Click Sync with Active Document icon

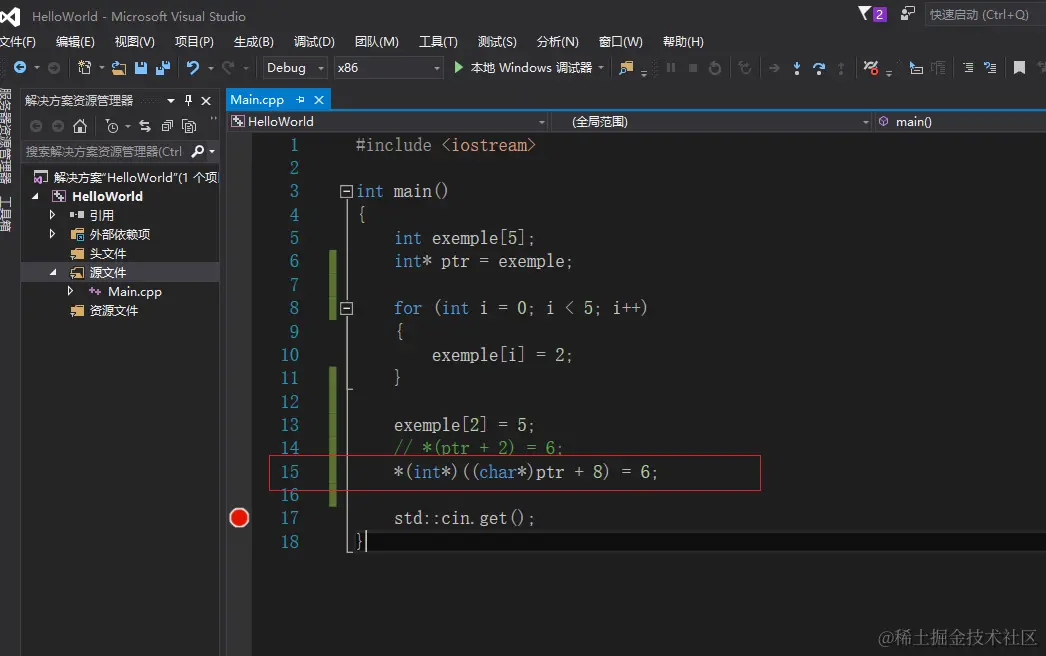point(145,126)
